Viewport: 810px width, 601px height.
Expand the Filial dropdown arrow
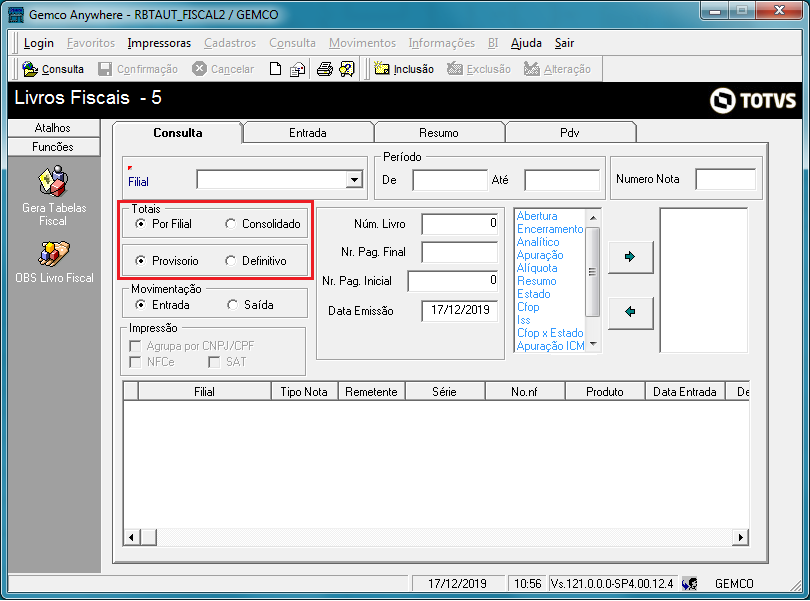(354, 180)
